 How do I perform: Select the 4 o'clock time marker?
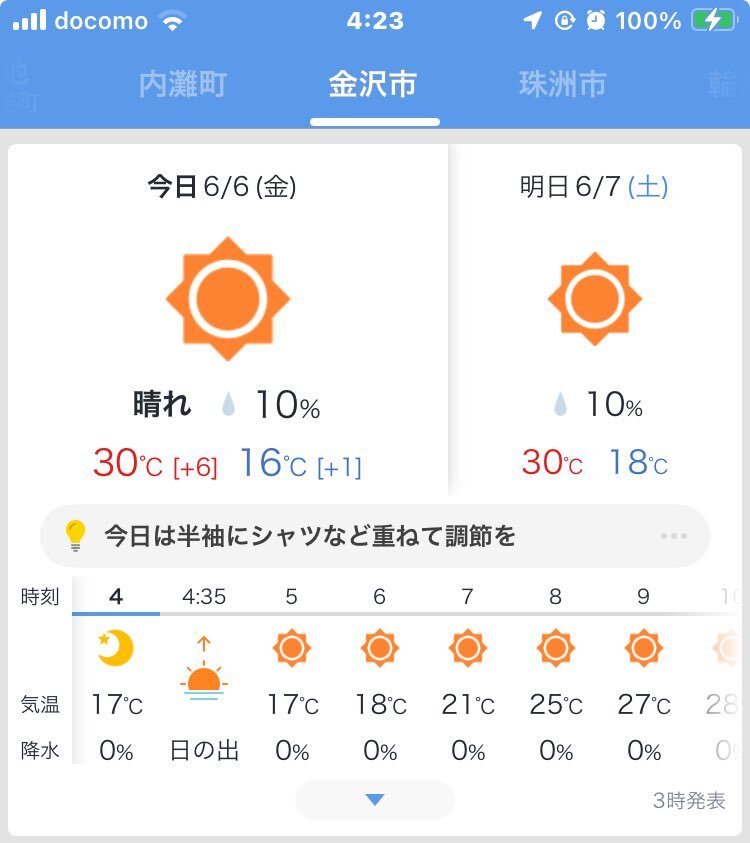point(116,597)
